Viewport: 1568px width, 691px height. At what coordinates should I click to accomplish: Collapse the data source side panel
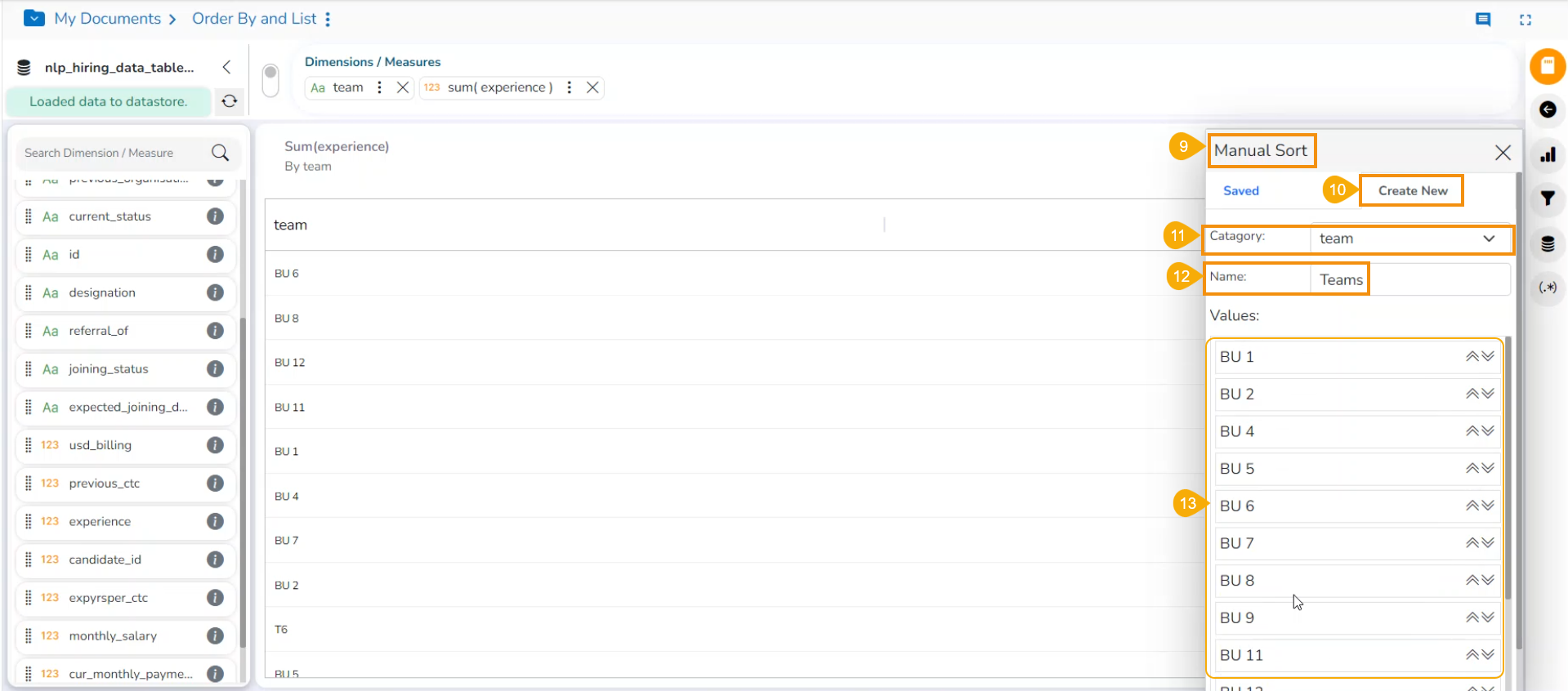coord(227,67)
